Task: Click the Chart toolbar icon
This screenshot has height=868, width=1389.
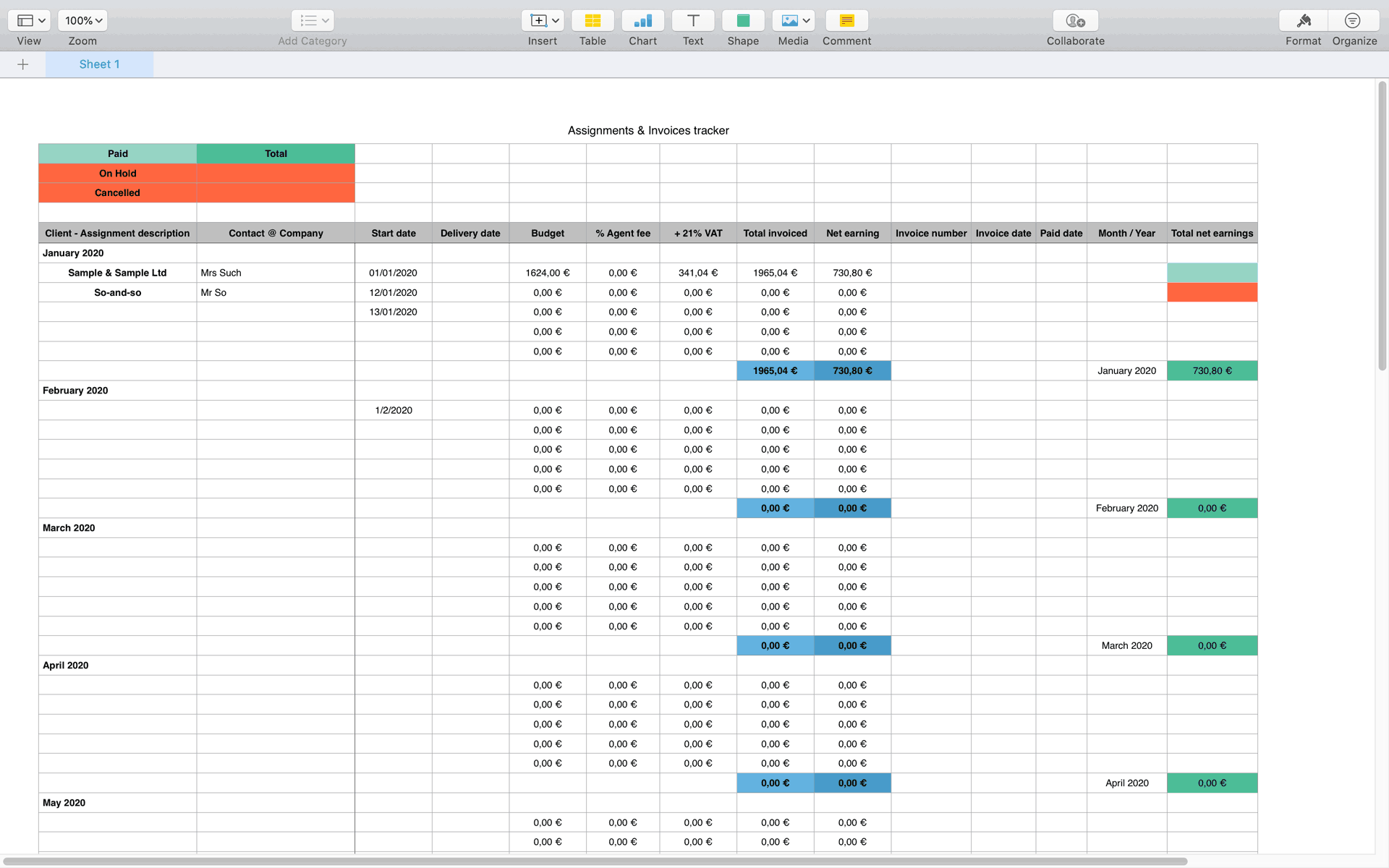Action: pyautogui.click(x=642, y=21)
